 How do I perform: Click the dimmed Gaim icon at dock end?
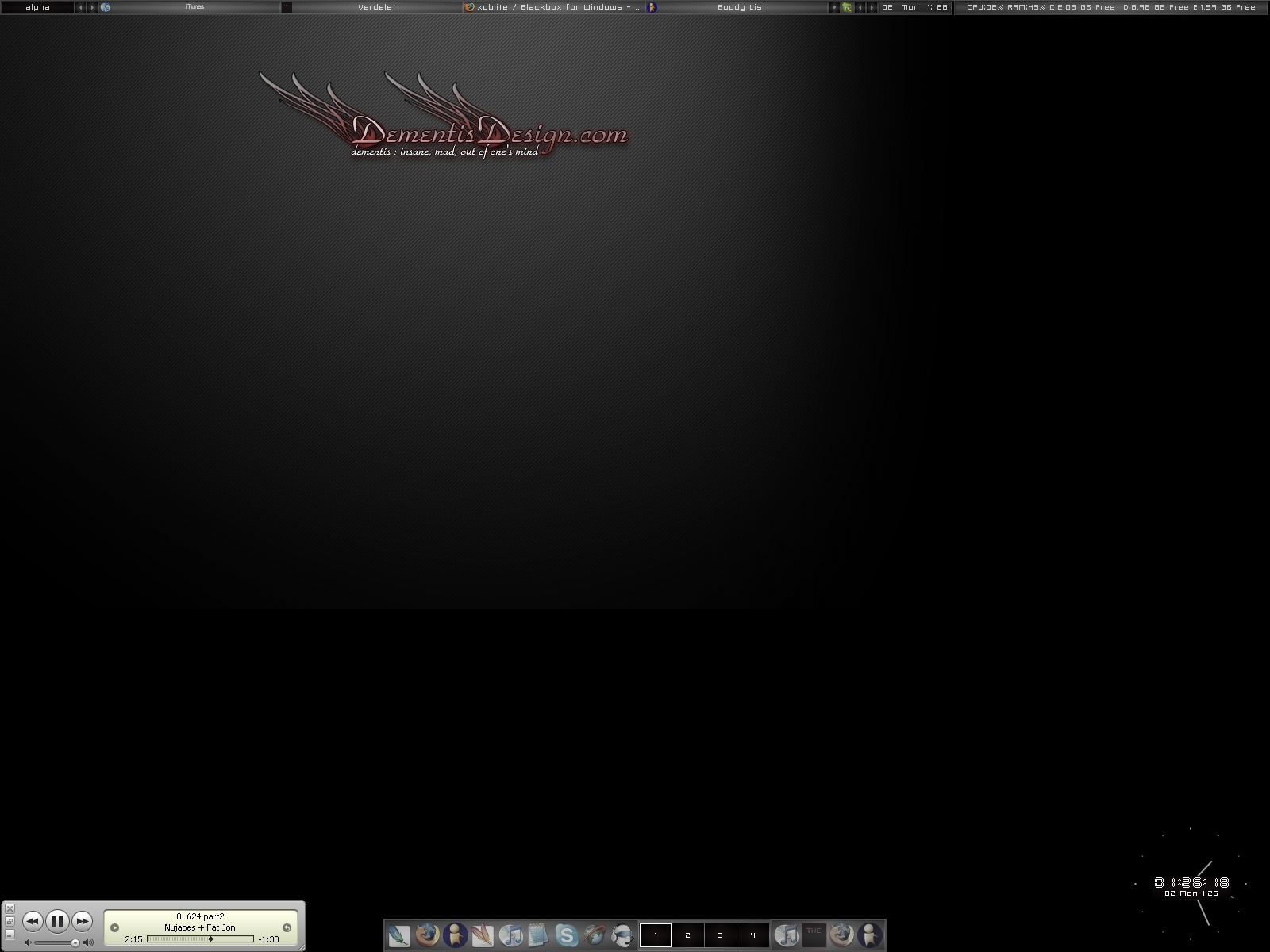pyautogui.click(x=870, y=935)
